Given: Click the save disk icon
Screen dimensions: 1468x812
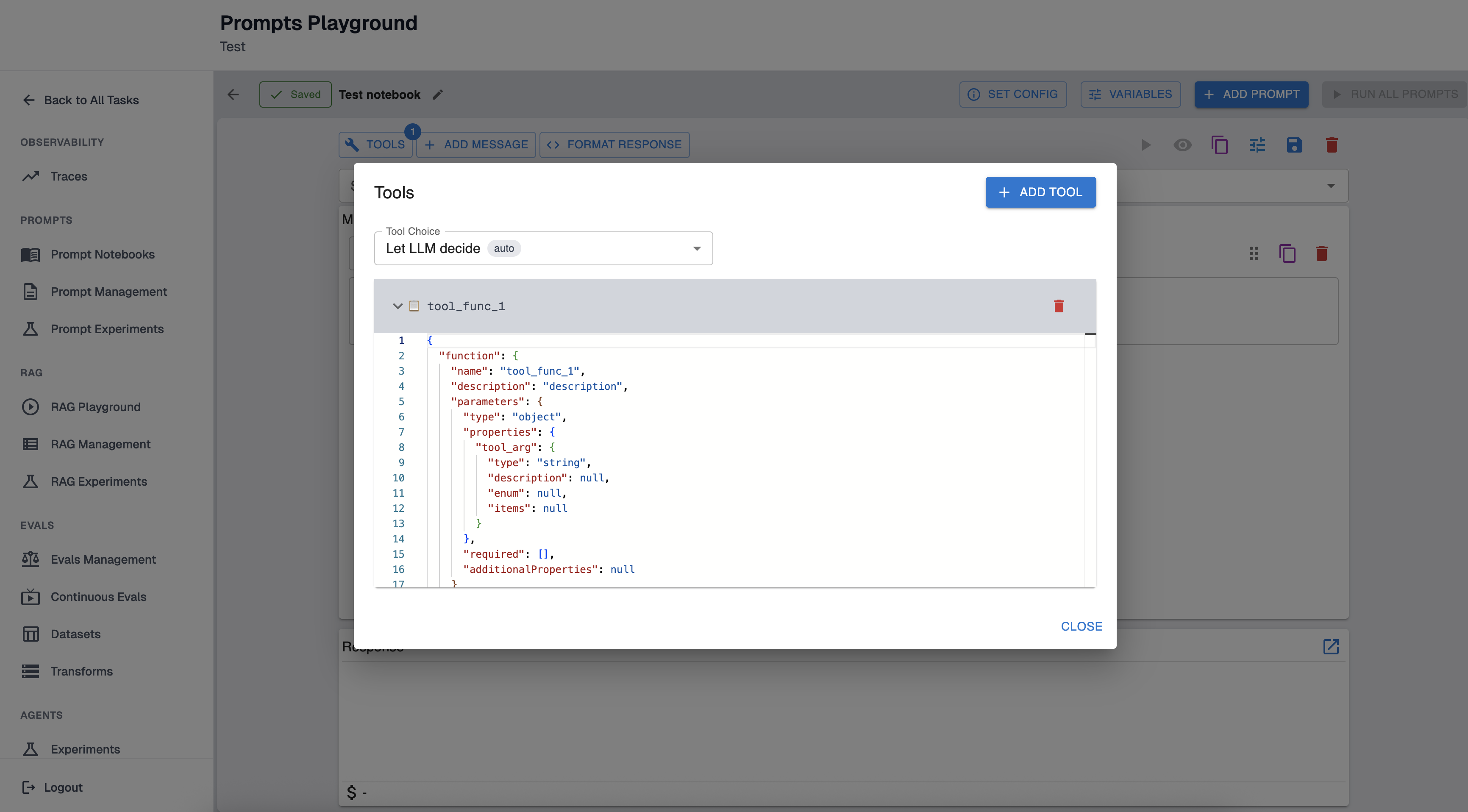Looking at the screenshot, I should tap(1294, 145).
